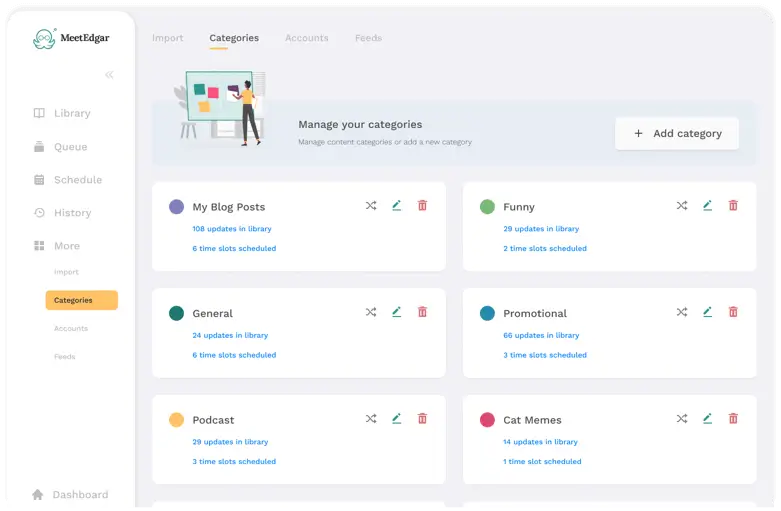
Task: Switch to the Feeds top tab
Action: click(369, 38)
